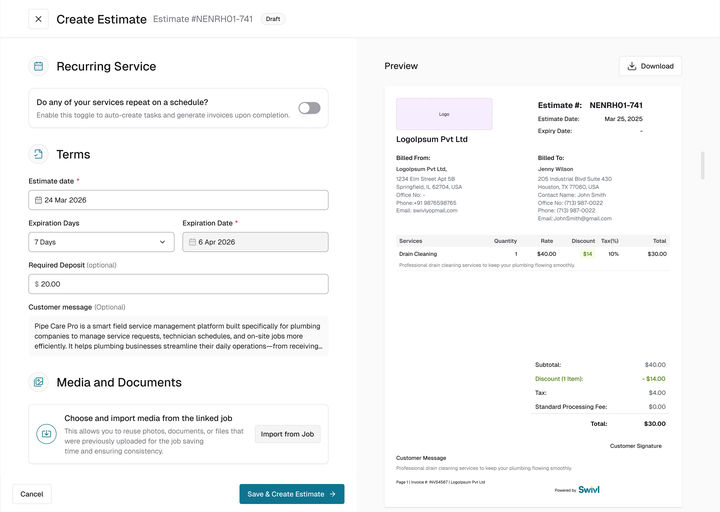Click the Customer message text area
720x512 pixels.
(178, 336)
